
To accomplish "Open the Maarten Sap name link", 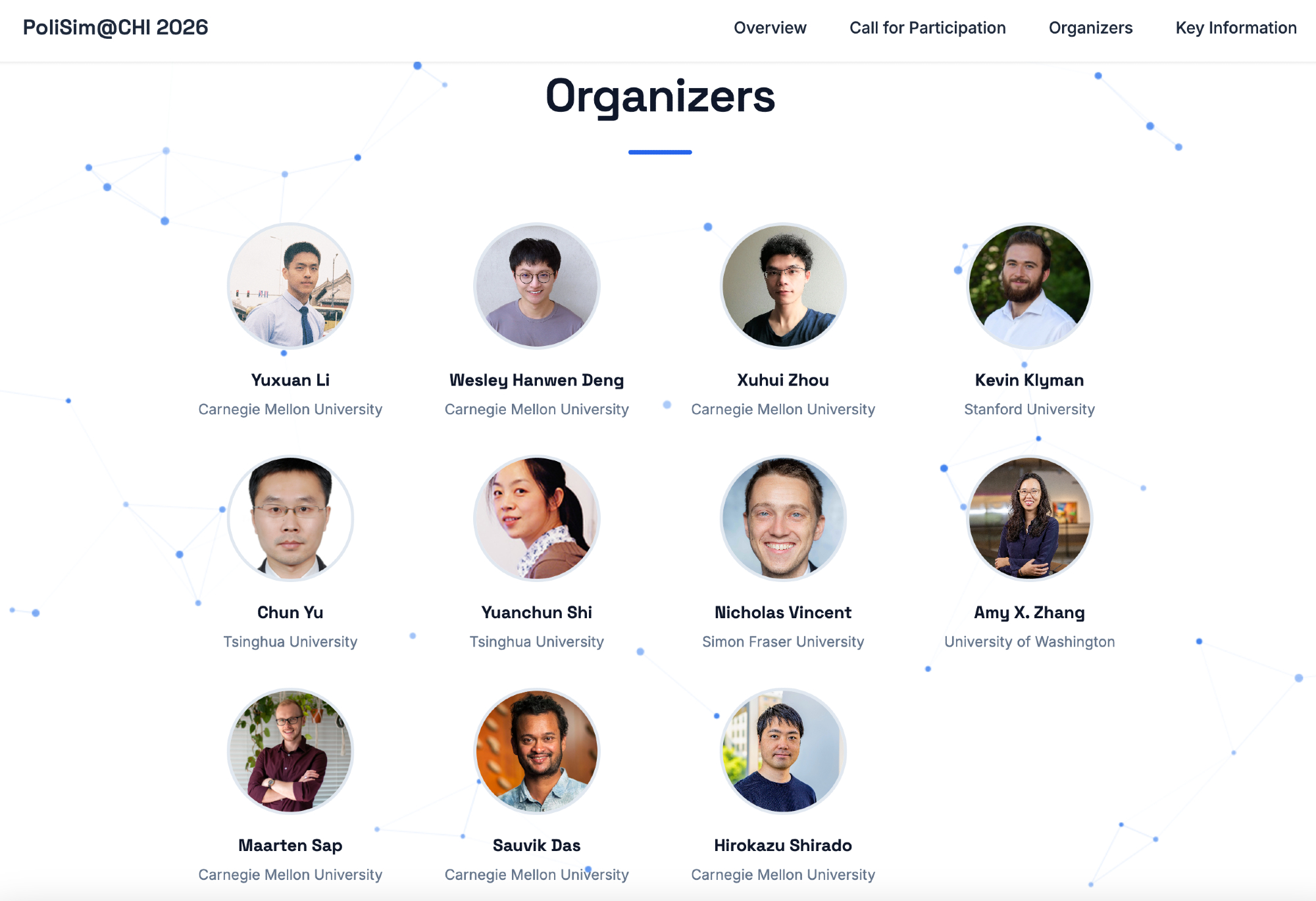I will (290, 845).
